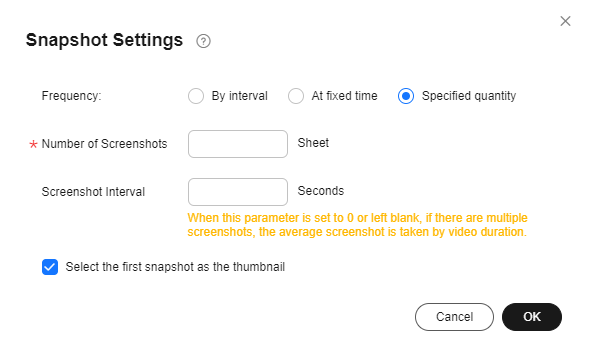Click the "Select the first snapshot" label text
This screenshot has height=360, width=590.
(x=175, y=267)
